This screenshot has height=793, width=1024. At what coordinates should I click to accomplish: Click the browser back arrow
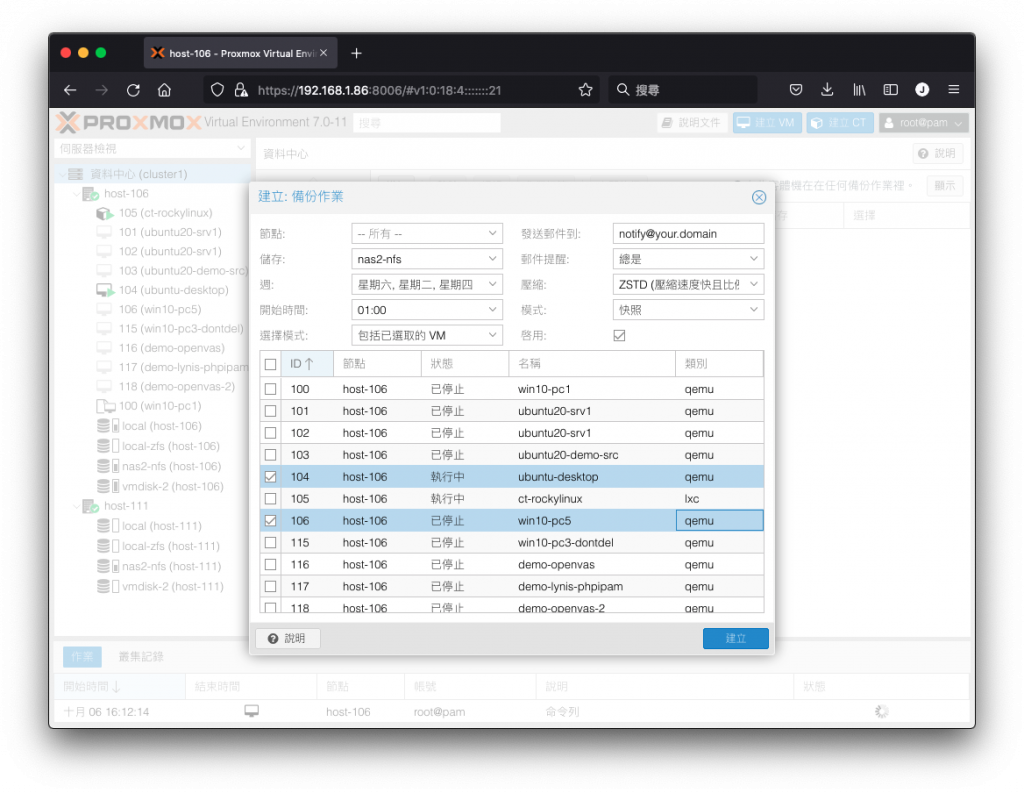tap(71, 90)
